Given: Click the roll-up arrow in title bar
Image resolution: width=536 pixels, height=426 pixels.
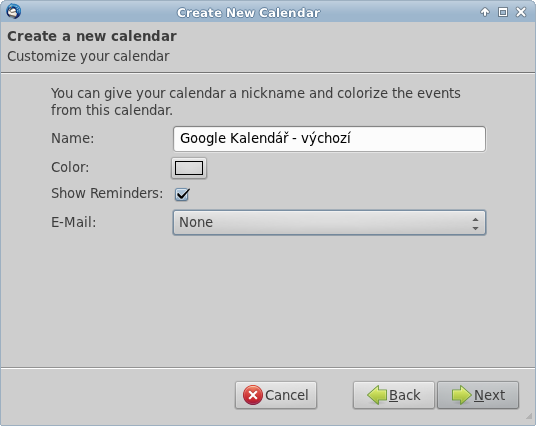Looking at the screenshot, I should tap(485, 12).
